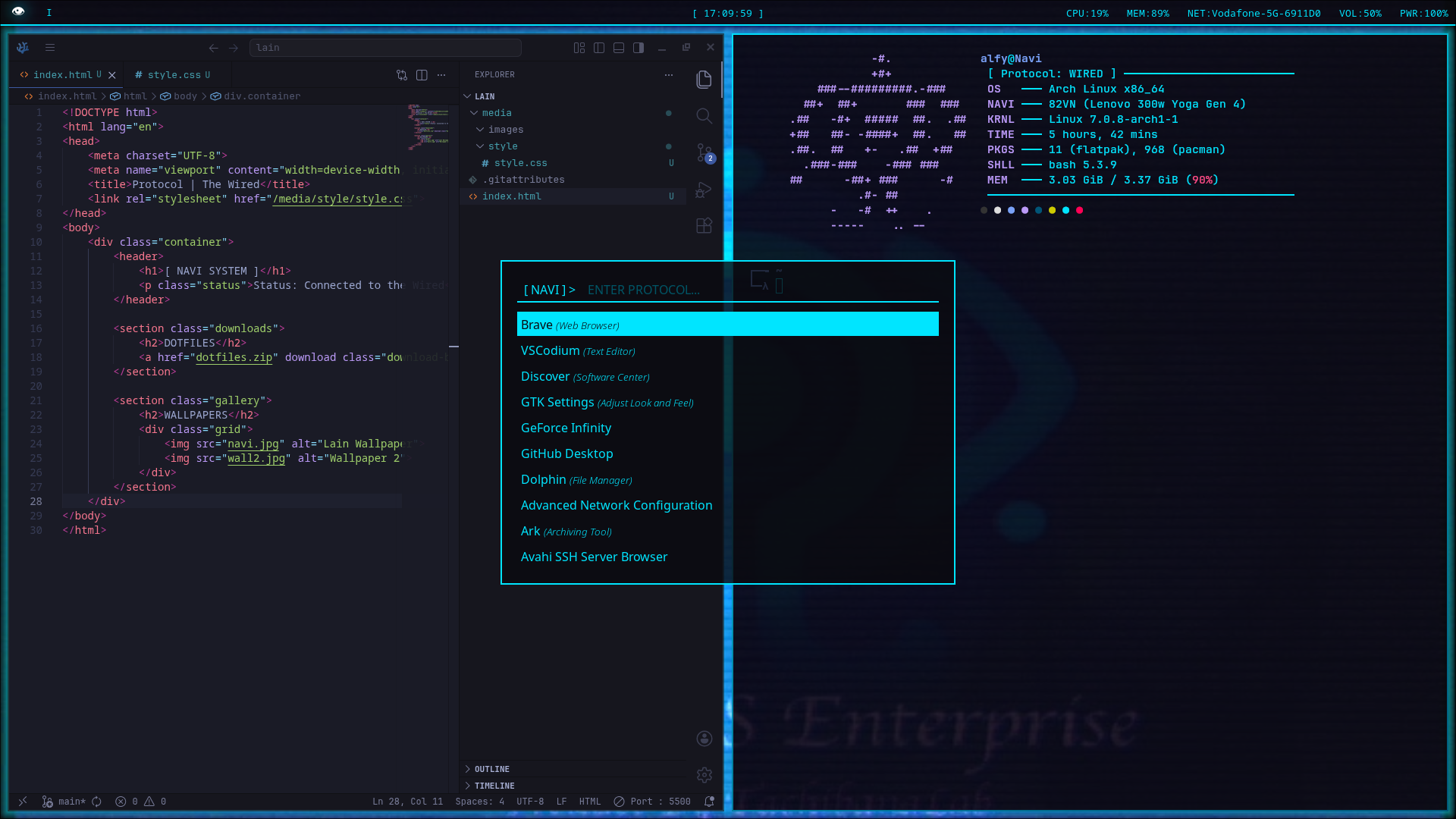This screenshot has width=1456, height=819.
Task: Stop Live Server via Port : 5500
Action: 652,802
